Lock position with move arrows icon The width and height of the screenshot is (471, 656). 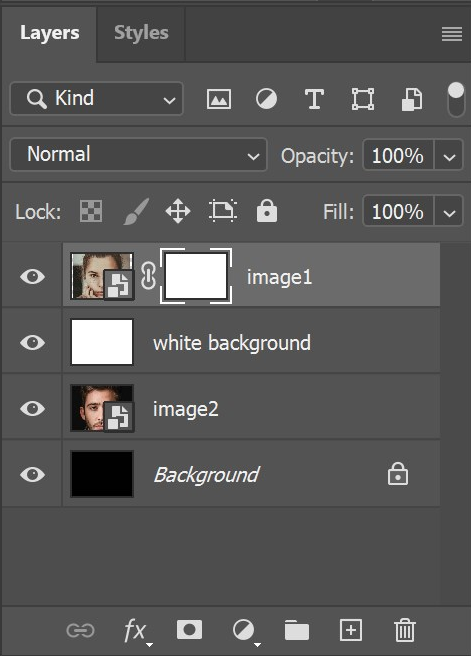pyautogui.click(x=178, y=211)
